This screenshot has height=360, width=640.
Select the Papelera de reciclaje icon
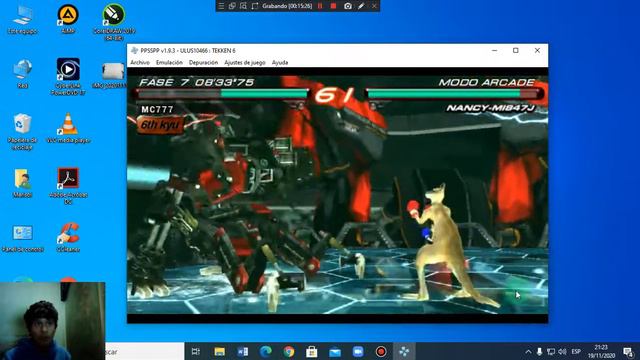pos(22,131)
